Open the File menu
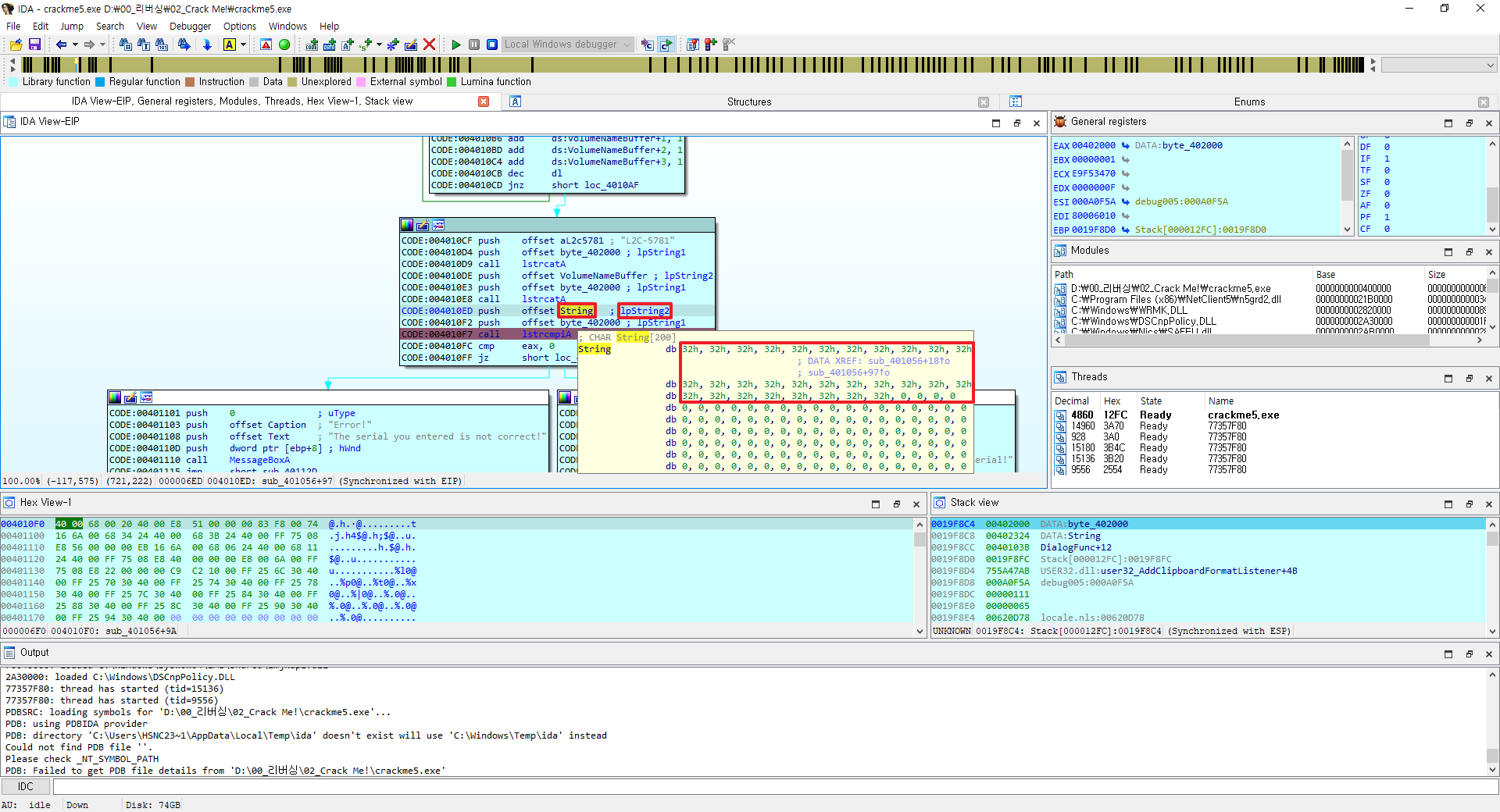 [13, 26]
